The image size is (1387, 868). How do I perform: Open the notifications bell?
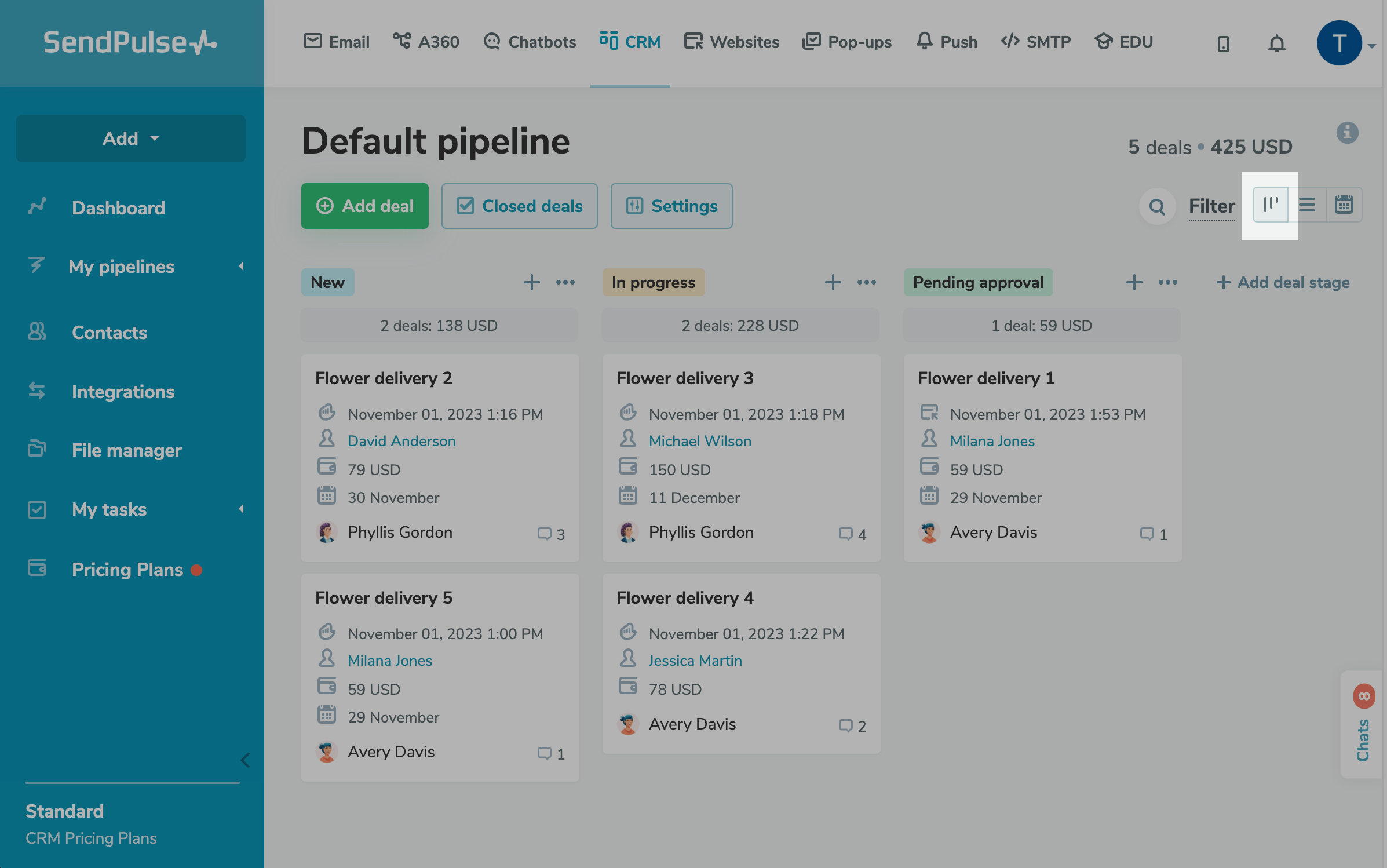1276,43
